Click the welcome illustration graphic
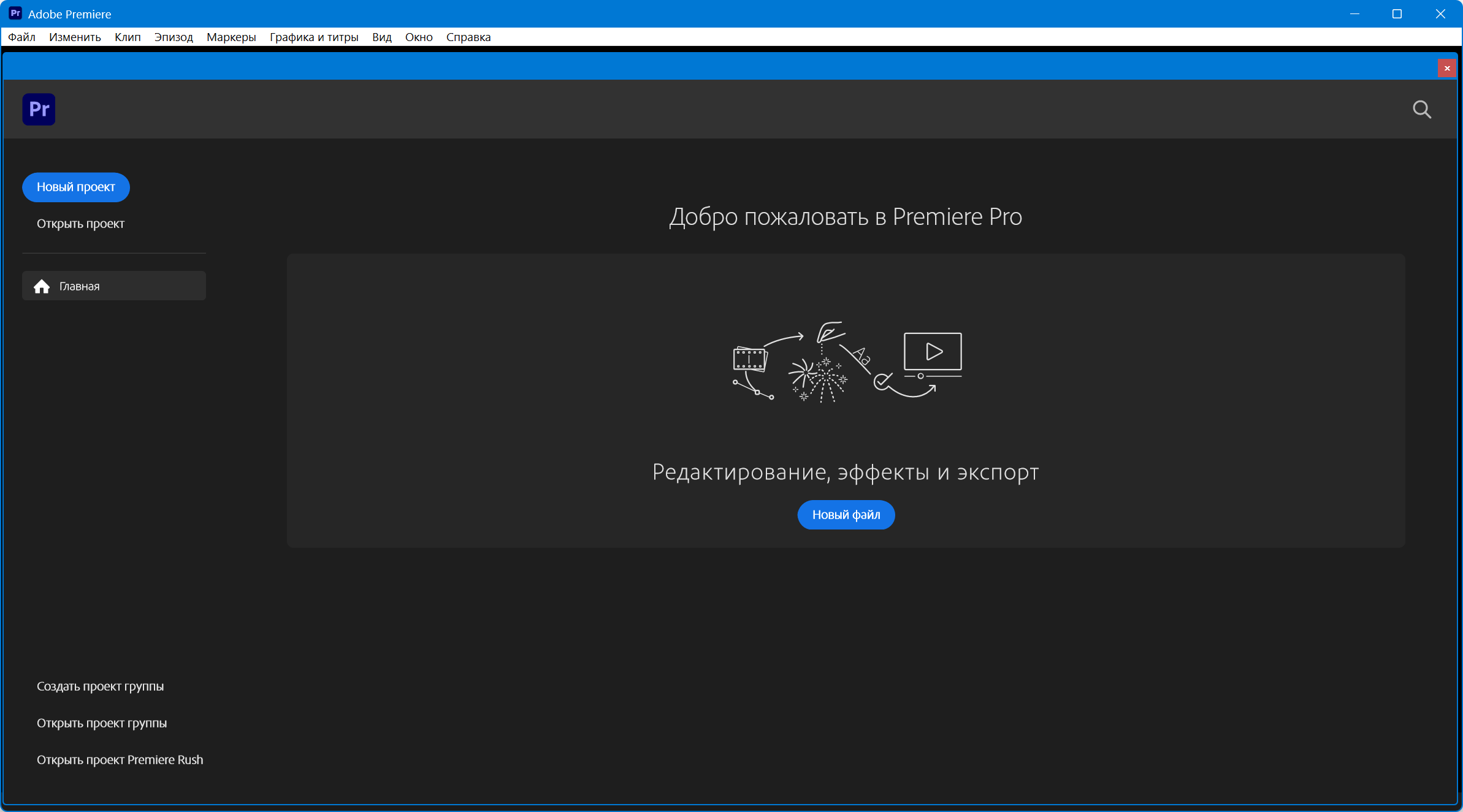The image size is (1463, 812). (x=846, y=362)
